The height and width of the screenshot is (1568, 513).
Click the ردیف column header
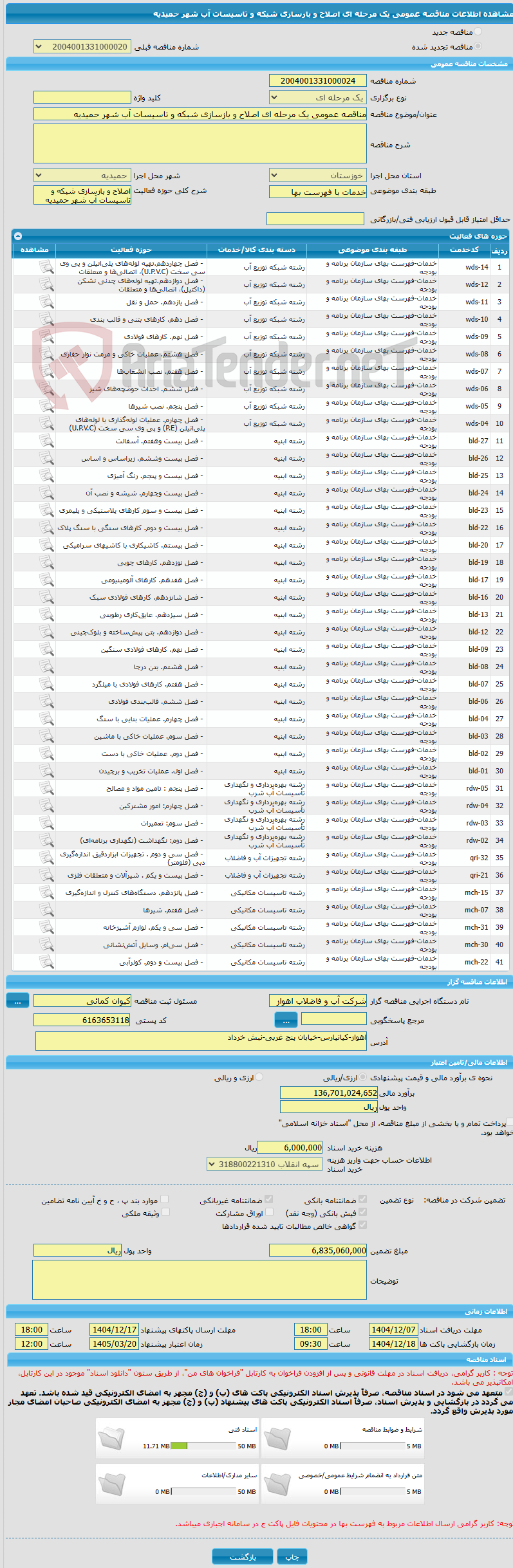[x=499, y=250]
